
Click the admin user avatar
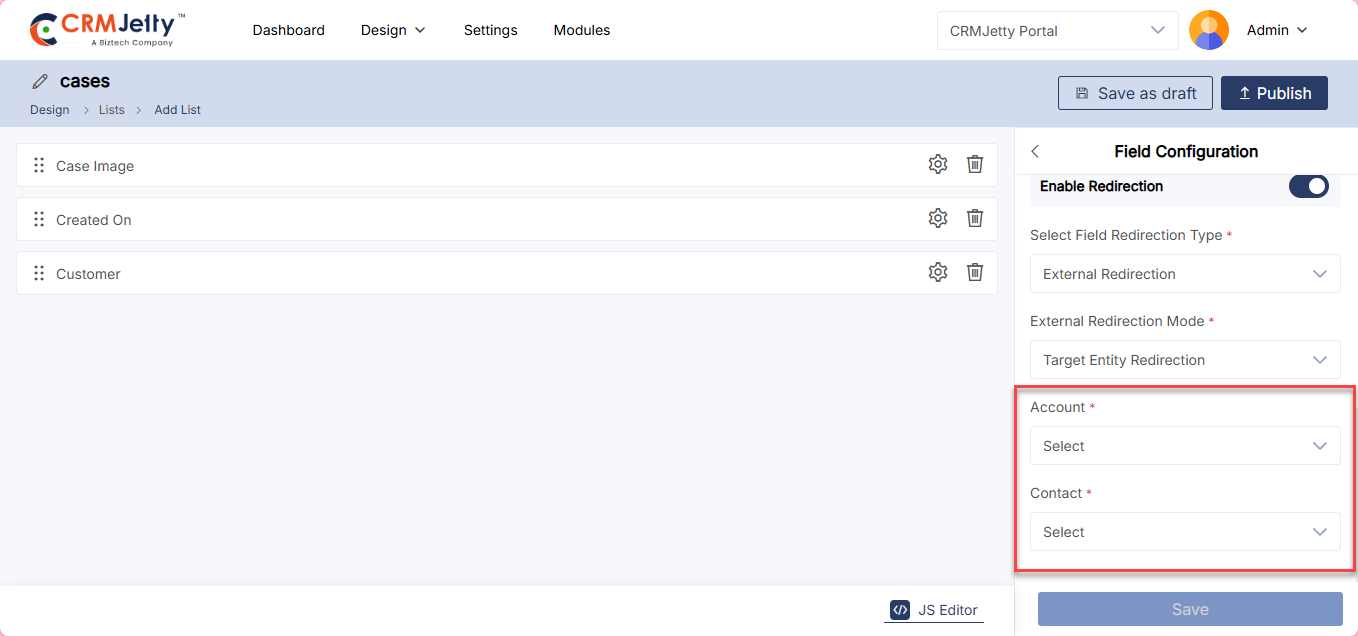[1208, 30]
